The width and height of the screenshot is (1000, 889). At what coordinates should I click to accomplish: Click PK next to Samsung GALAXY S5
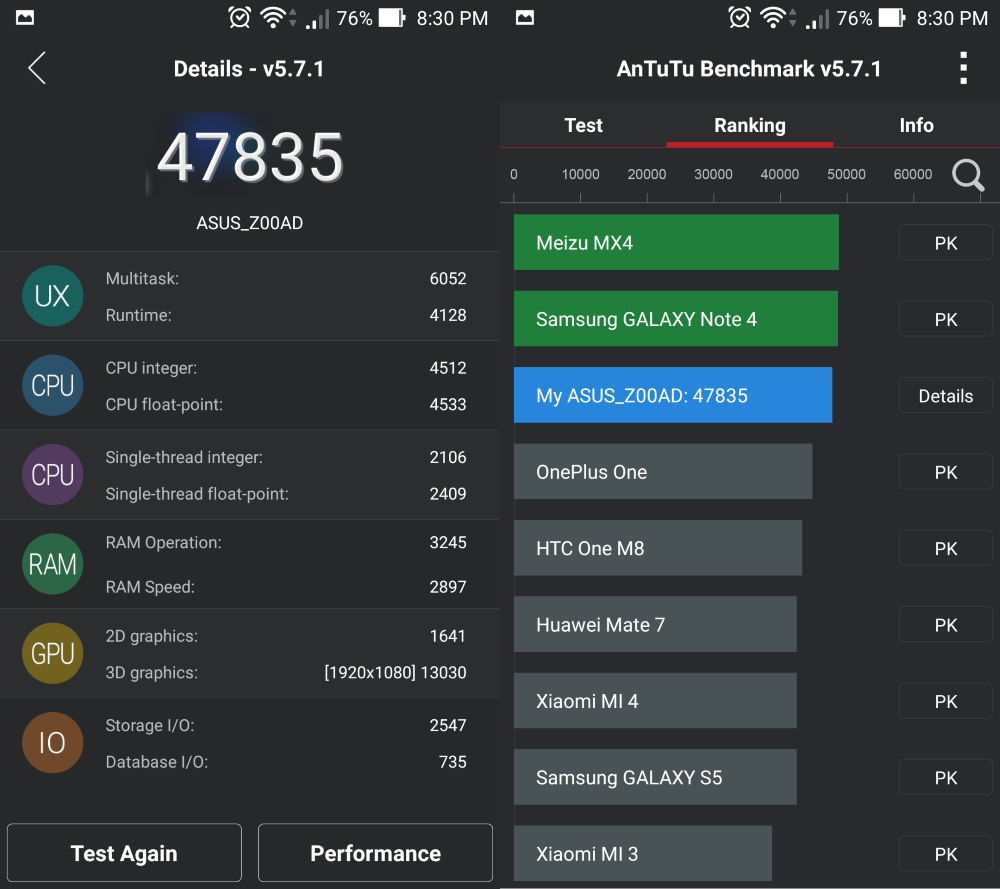tap(946, 778)
